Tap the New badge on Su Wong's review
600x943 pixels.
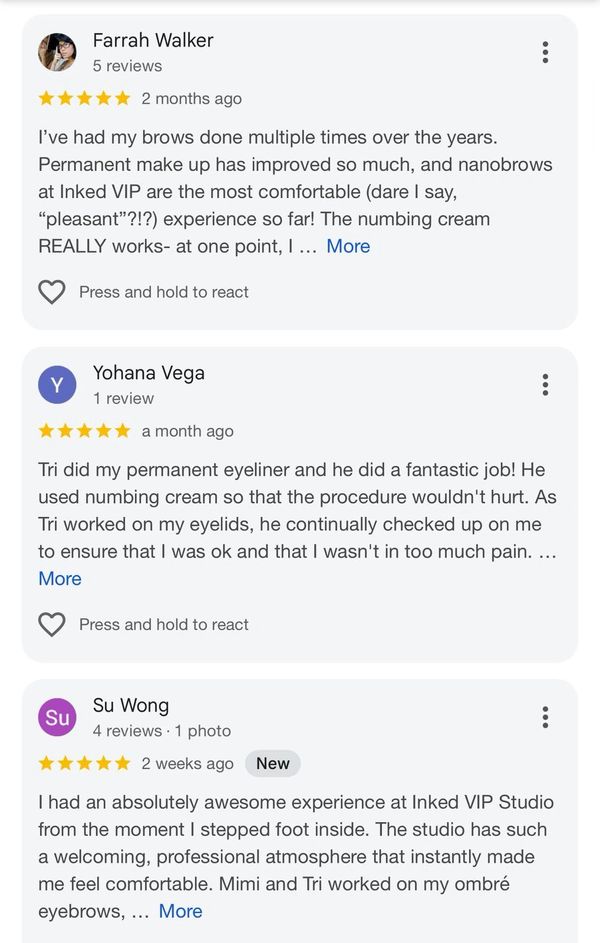272,763
